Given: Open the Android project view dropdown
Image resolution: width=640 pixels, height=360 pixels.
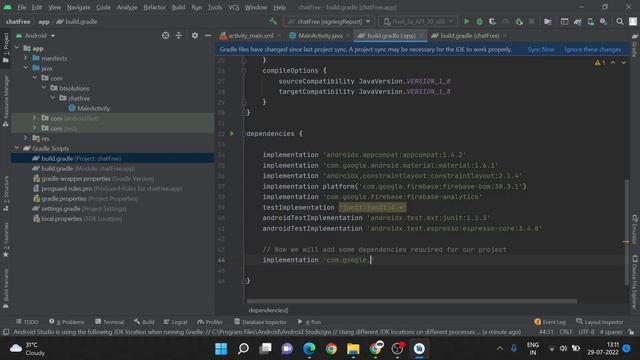Looking at the screenshot, I should click(36, 36).
